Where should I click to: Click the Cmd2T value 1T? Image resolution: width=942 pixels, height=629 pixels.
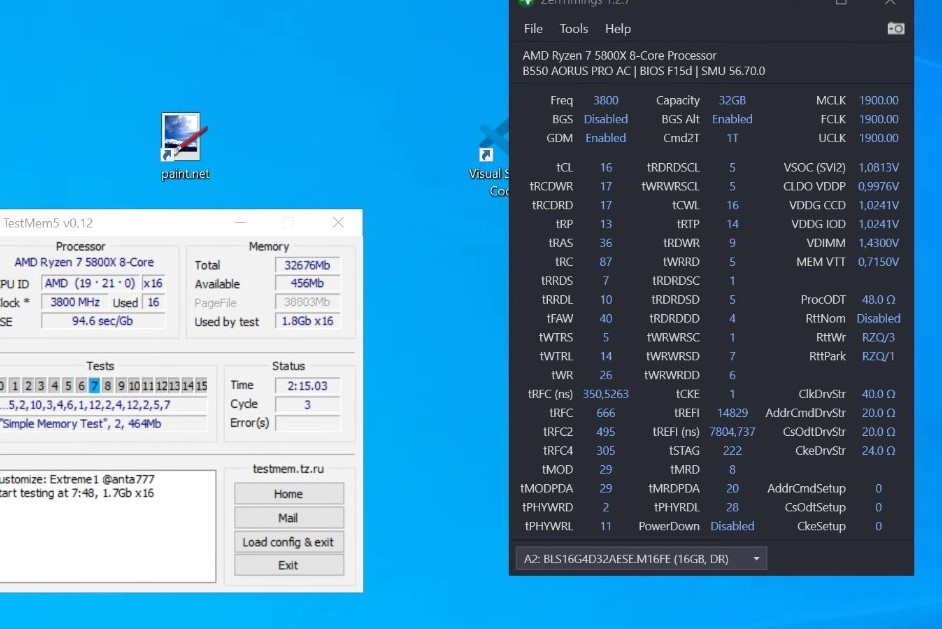click(x=732, y=138)
